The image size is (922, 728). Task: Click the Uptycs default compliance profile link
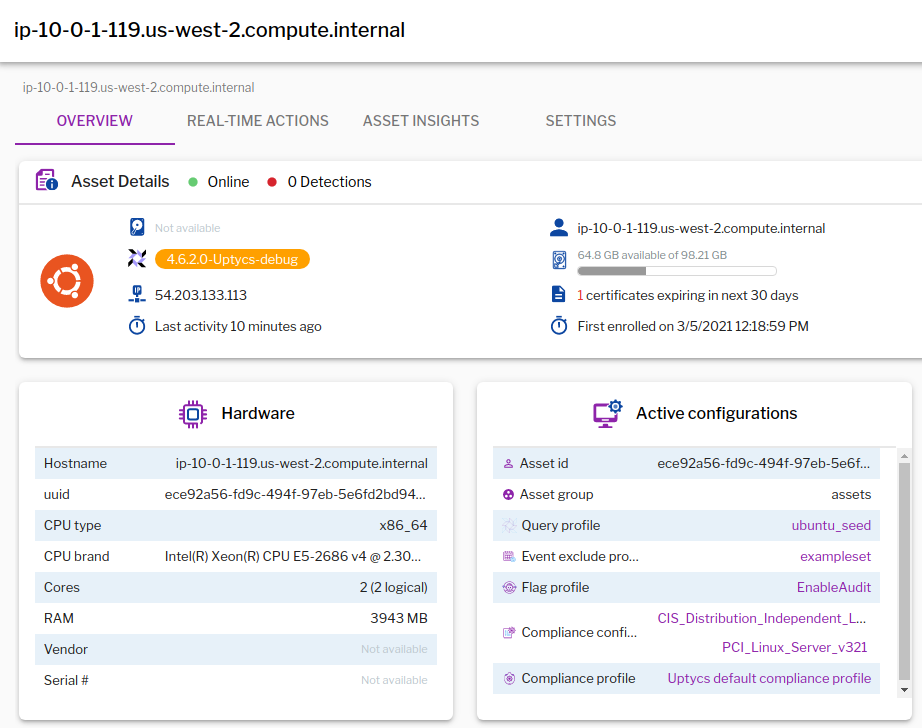click(x=769, y=678)
